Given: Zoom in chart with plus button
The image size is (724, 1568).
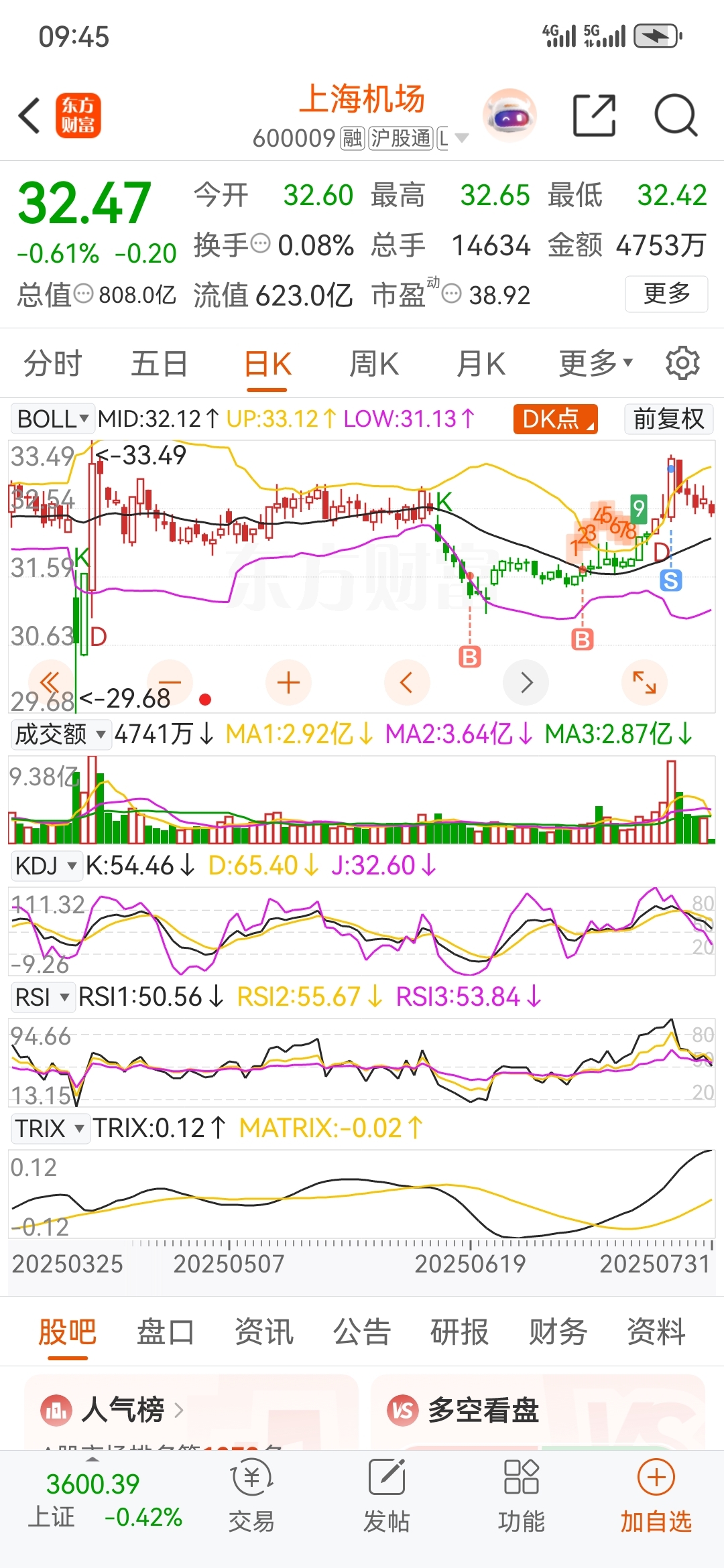Looking at the screenshot, I should click(x=288, y=683).
